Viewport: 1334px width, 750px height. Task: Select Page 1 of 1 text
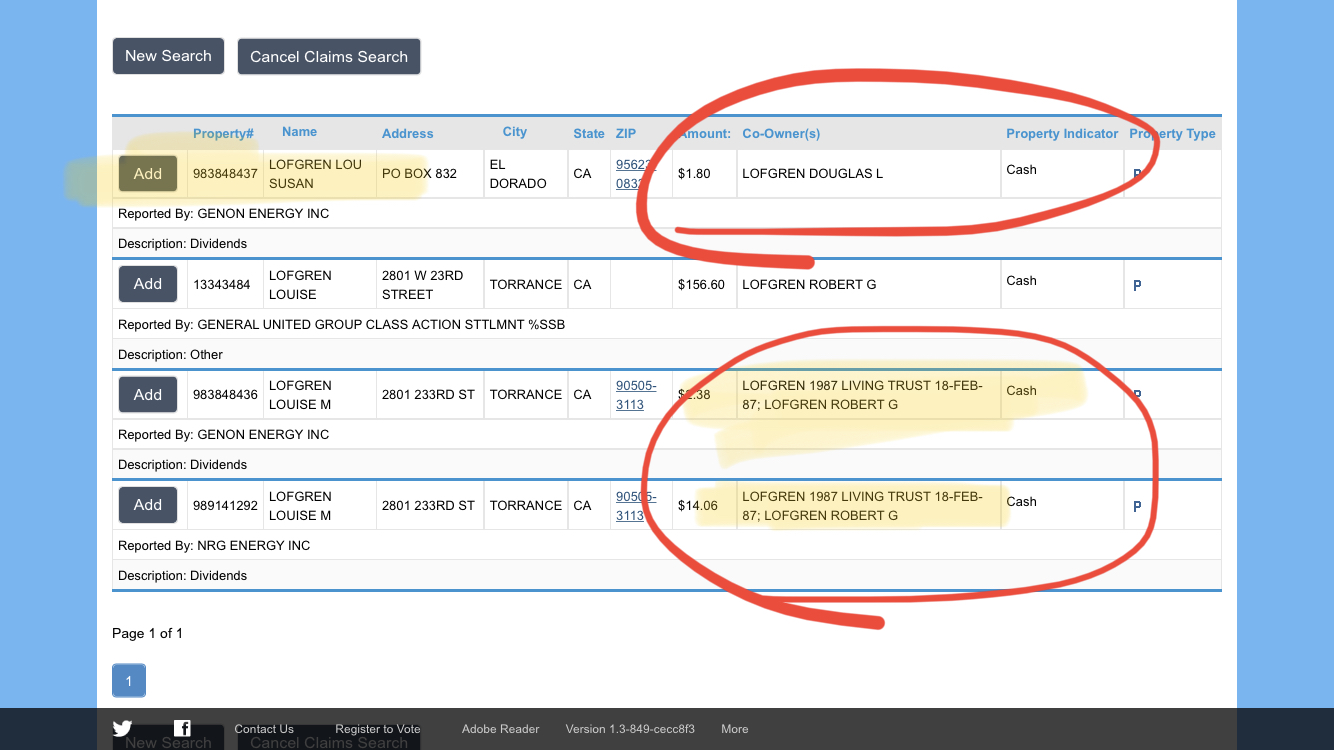147,634
